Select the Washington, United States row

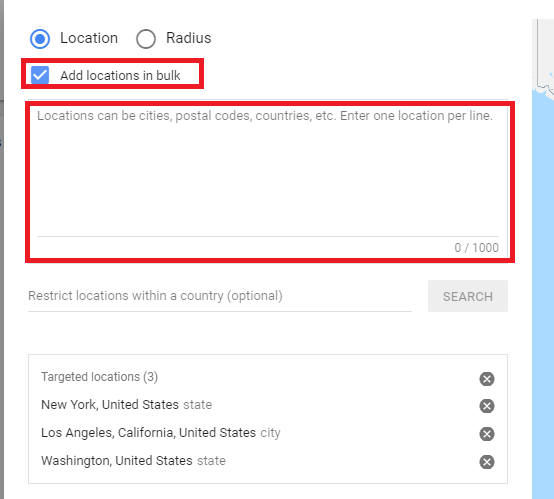tap(268, 461)
